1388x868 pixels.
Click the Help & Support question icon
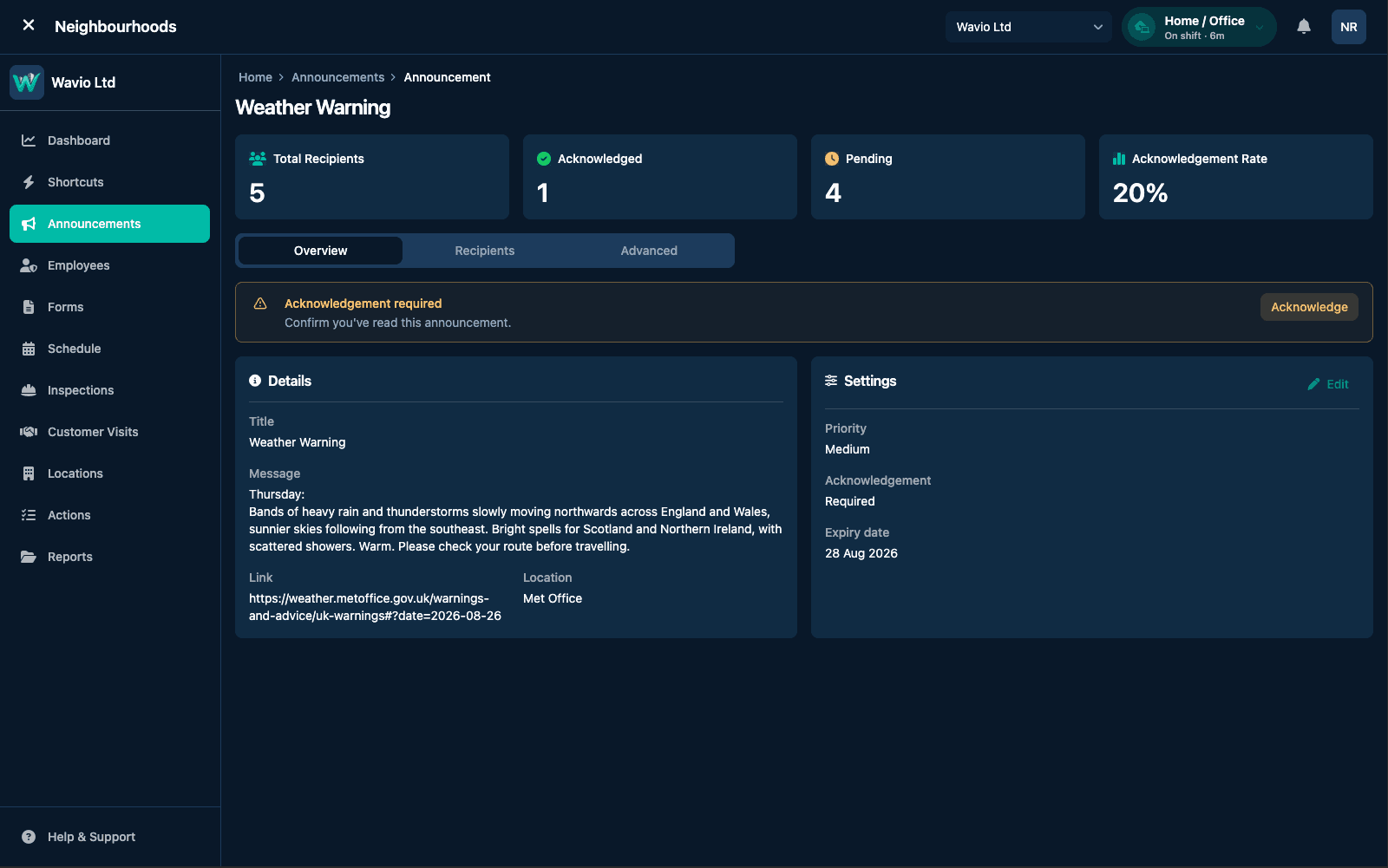pyautogui.click(x=29, y=837)
